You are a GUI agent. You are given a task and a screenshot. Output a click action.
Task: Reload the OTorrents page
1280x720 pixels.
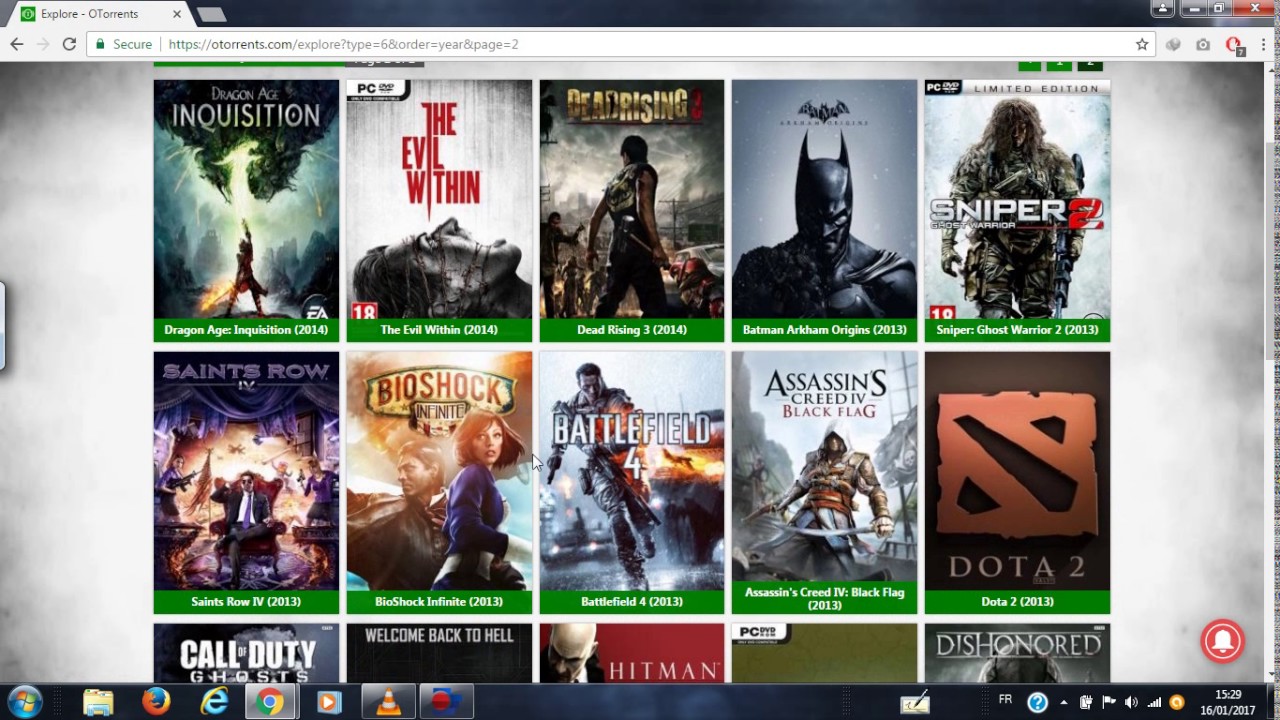click(x=69, y=44)
